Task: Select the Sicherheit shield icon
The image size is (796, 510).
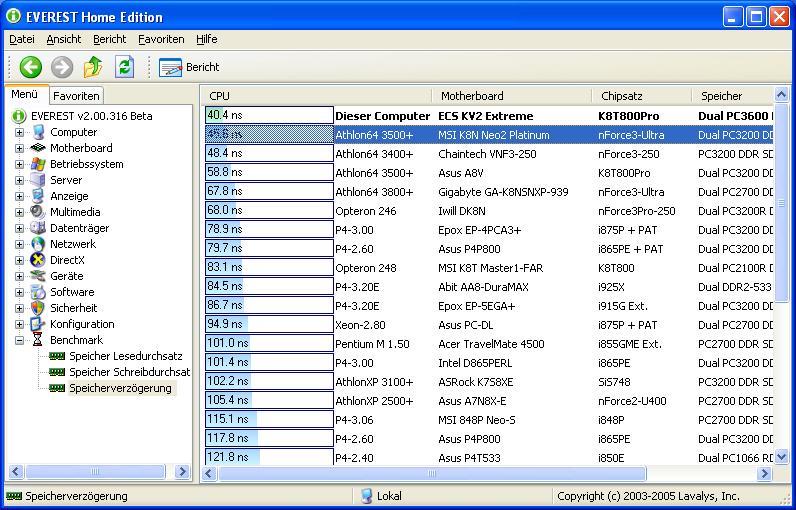Action: click(38, 308)
